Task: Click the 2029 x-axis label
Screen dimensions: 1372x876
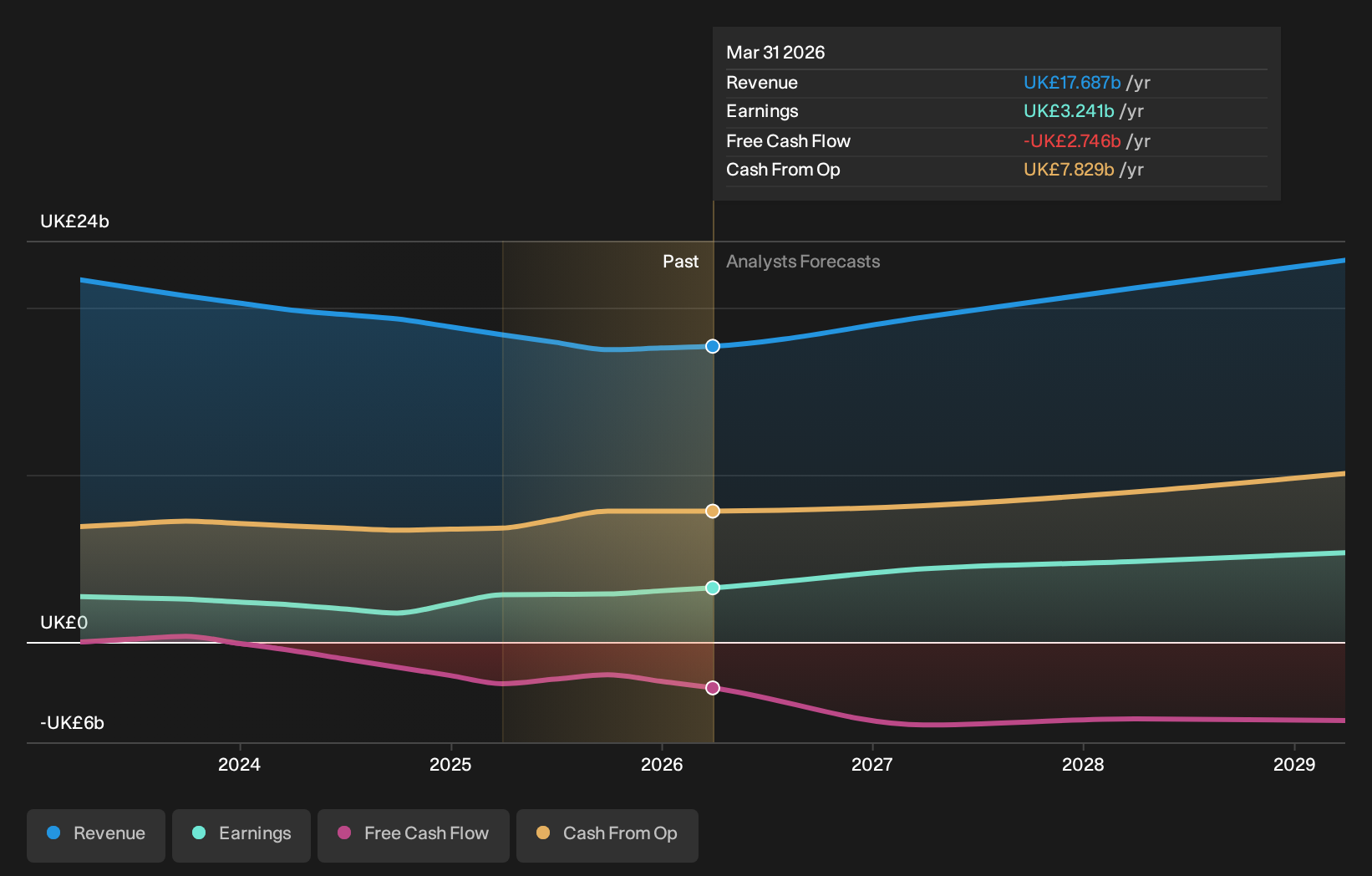Action: pyautogui.click(x=1294, y=765)
